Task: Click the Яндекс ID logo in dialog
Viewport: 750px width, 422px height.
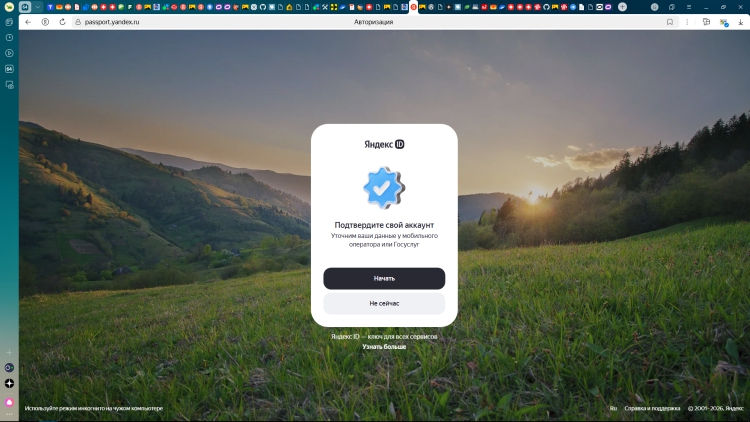Action: click(x=384, y=144)
